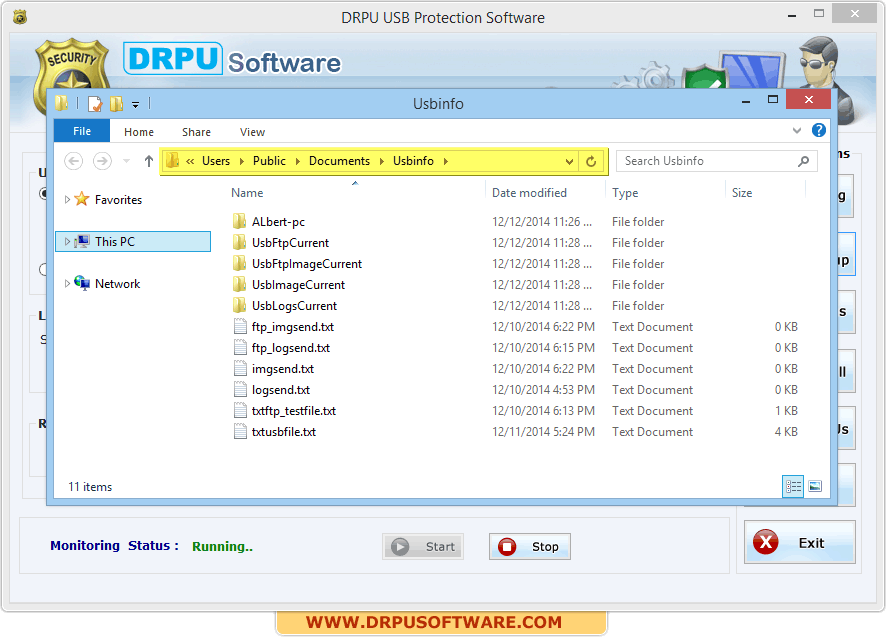The height and width of the screenshot is (638, 886).
Task: Click date 12/10/2014 6:13 PM cell
Action: (543, 411)
